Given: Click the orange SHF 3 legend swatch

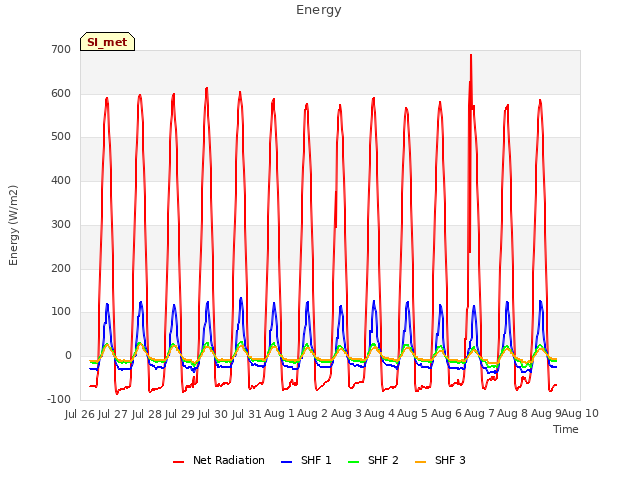Looking at the screenshot, I should (420, 462).
